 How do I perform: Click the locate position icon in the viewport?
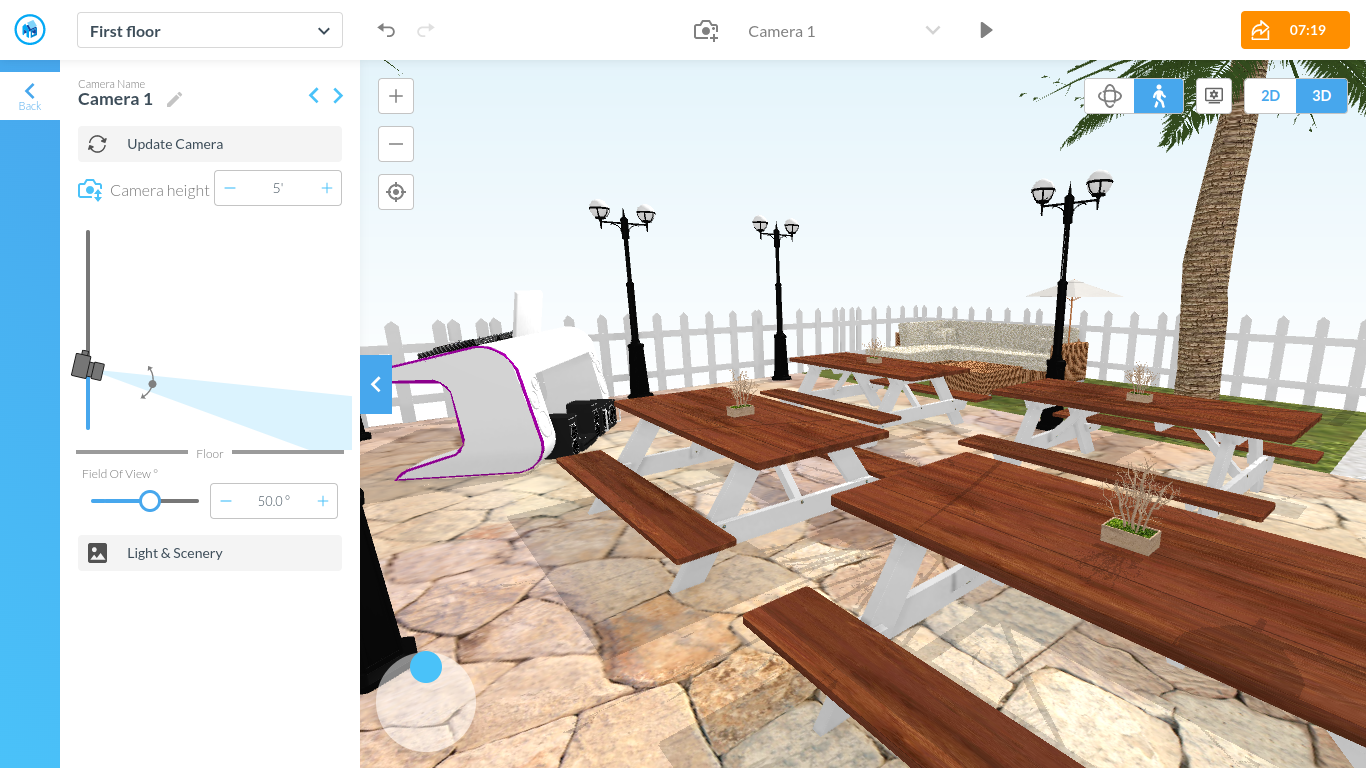(395, 191)
